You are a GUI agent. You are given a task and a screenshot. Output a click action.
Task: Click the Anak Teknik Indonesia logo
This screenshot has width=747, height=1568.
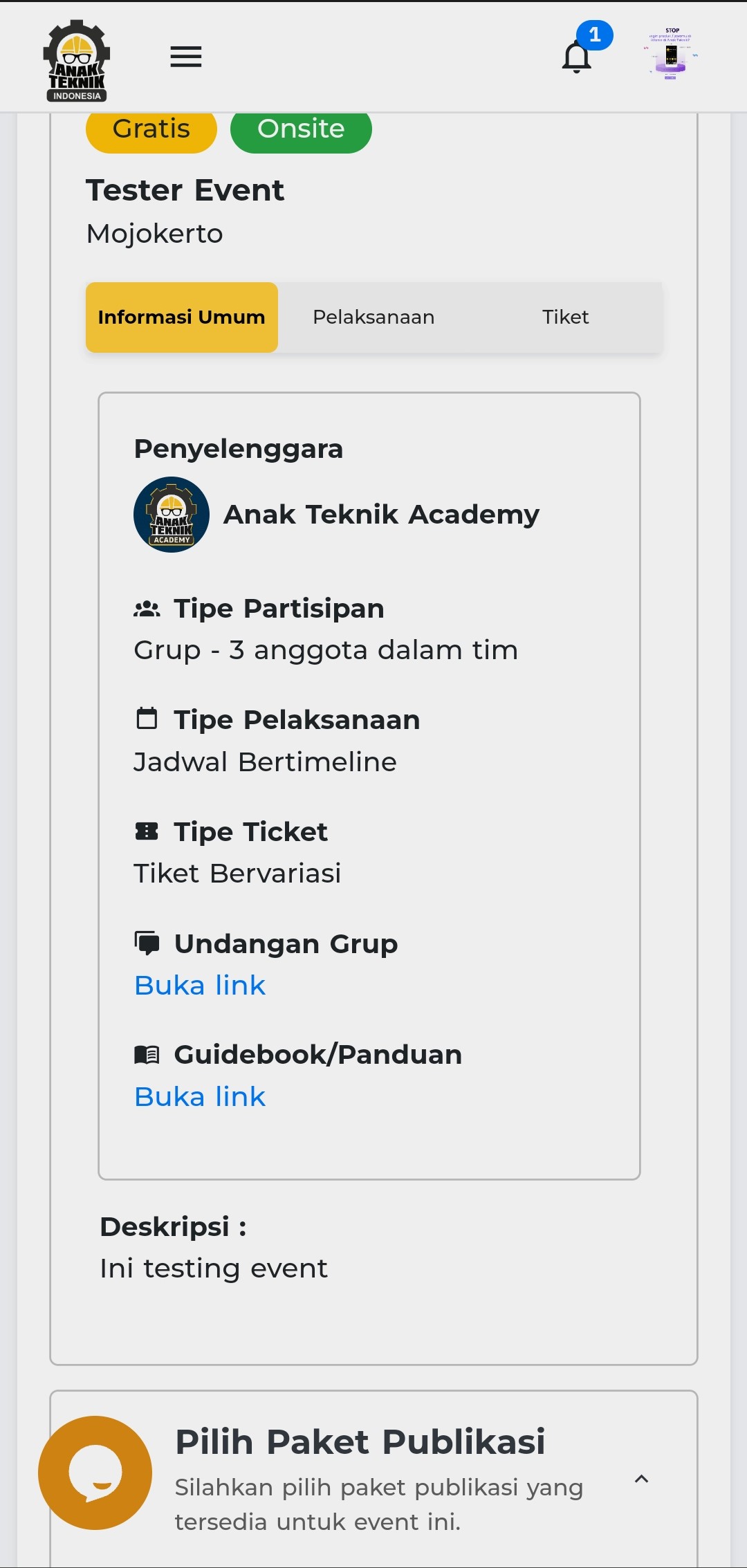(77, 61)
